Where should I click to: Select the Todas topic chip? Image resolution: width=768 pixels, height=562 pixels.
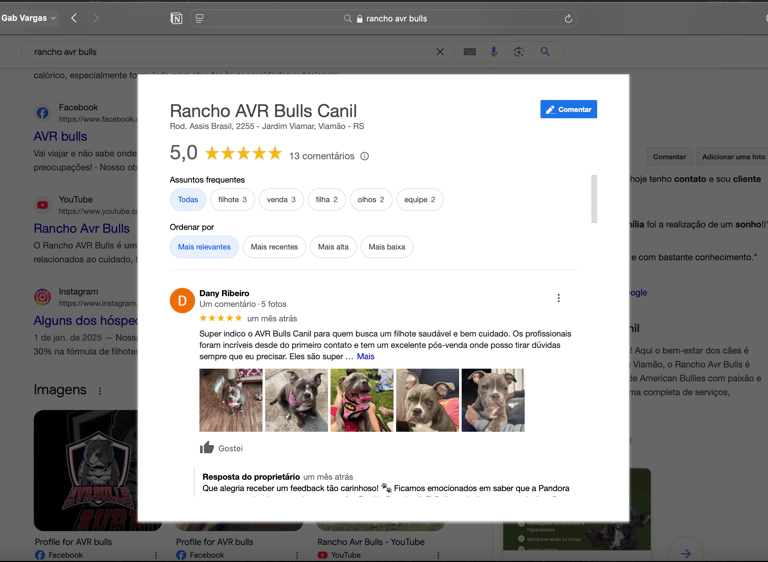coord(188,199)
